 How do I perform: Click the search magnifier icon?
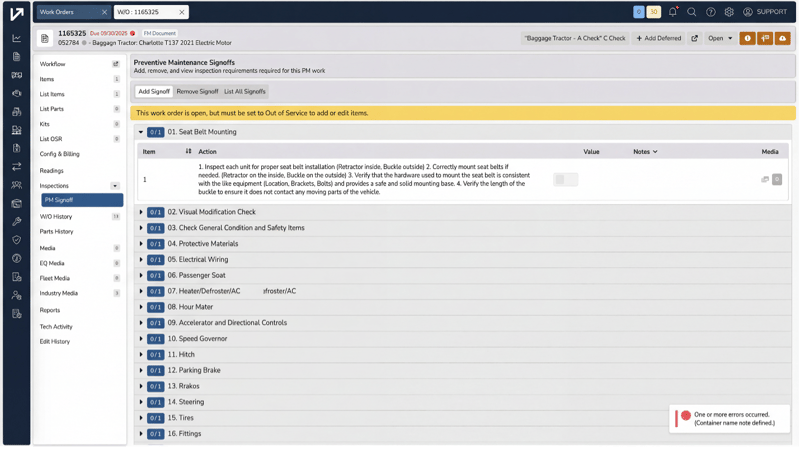tap(691, 12)
